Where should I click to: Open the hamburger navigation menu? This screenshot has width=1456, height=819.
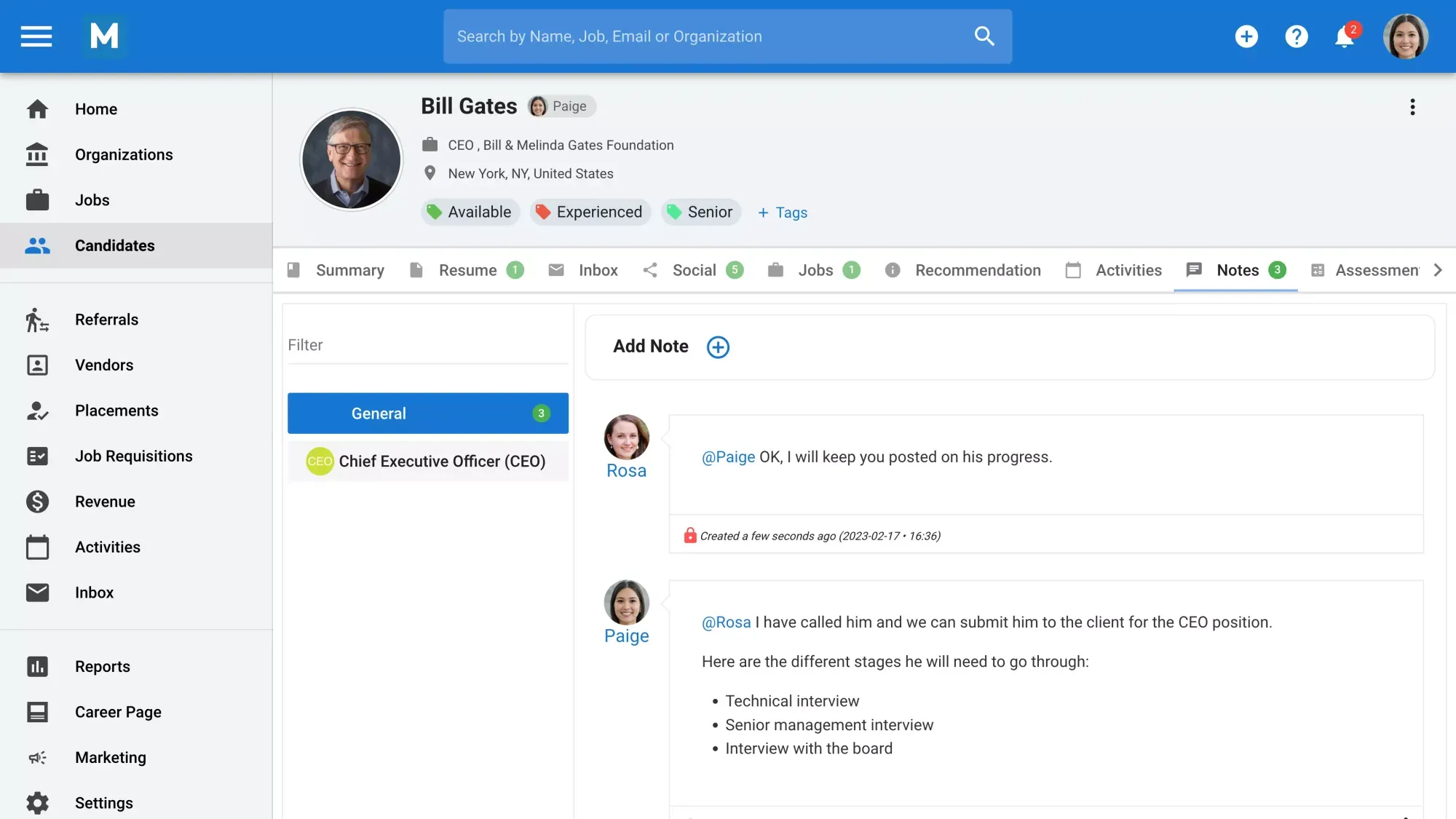click(36, 36)
